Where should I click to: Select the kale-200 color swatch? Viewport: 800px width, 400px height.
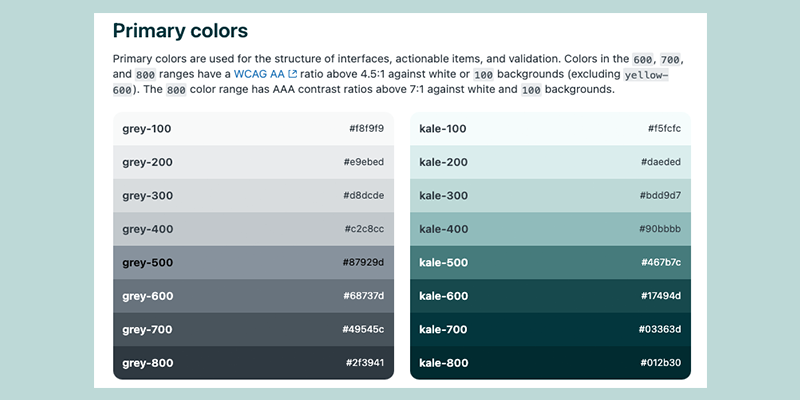pyautogui.click(x=551, y=162)
